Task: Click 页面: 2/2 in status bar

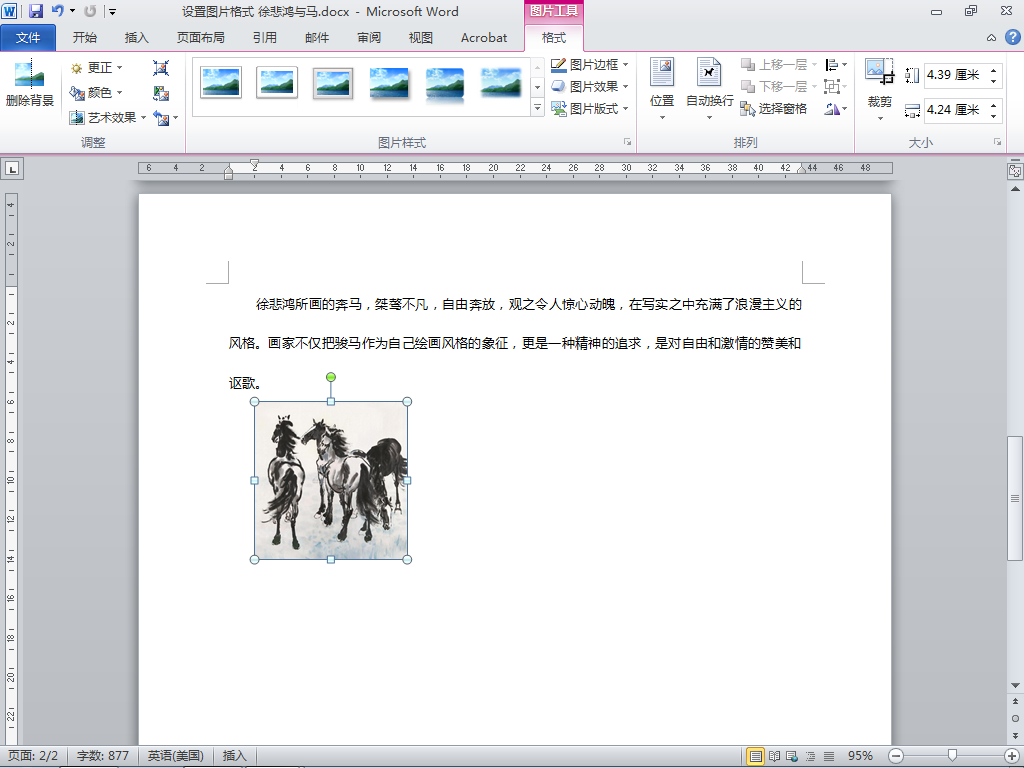Action: coord(33,756)
